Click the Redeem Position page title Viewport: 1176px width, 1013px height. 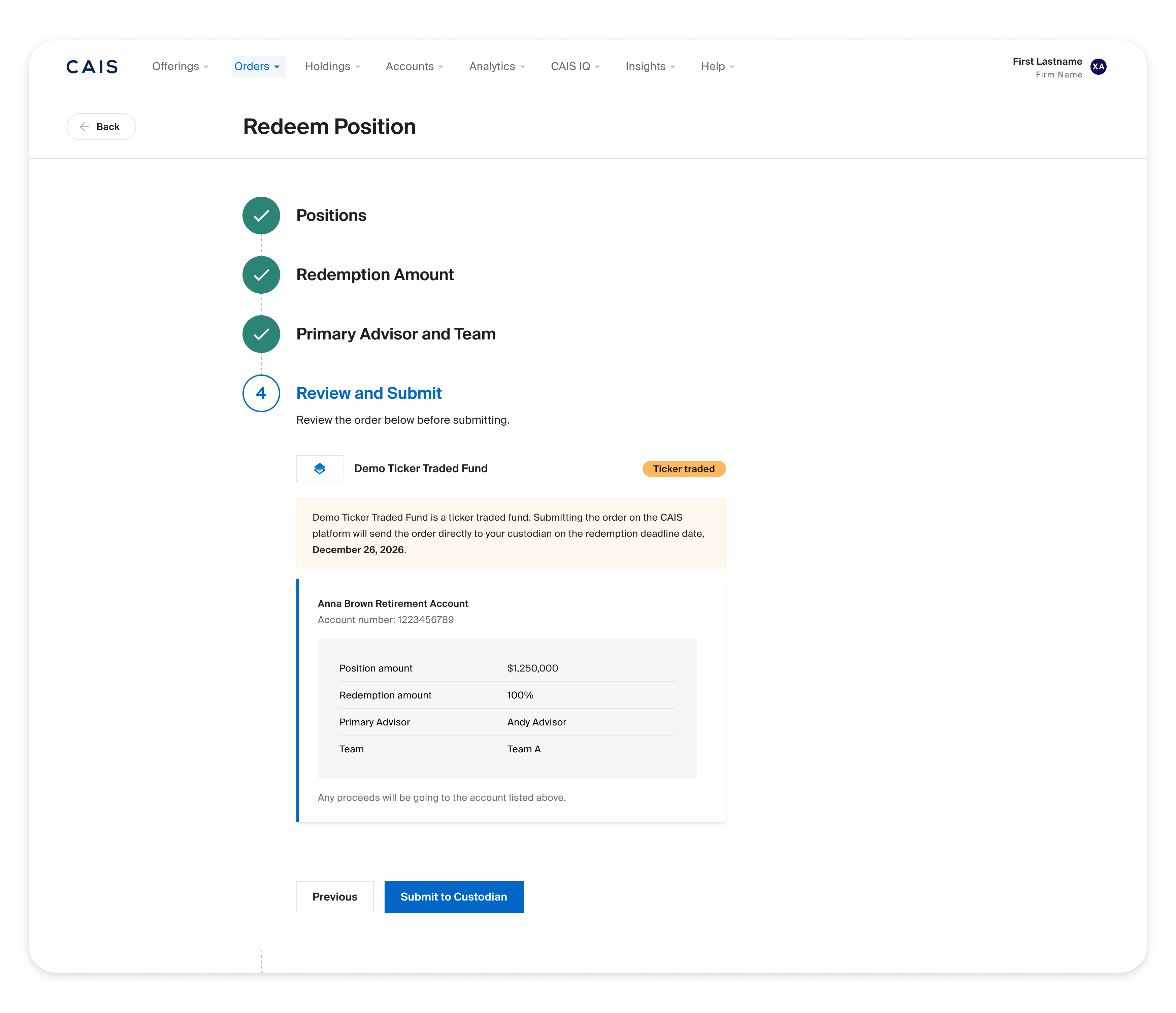coord(329,127)
